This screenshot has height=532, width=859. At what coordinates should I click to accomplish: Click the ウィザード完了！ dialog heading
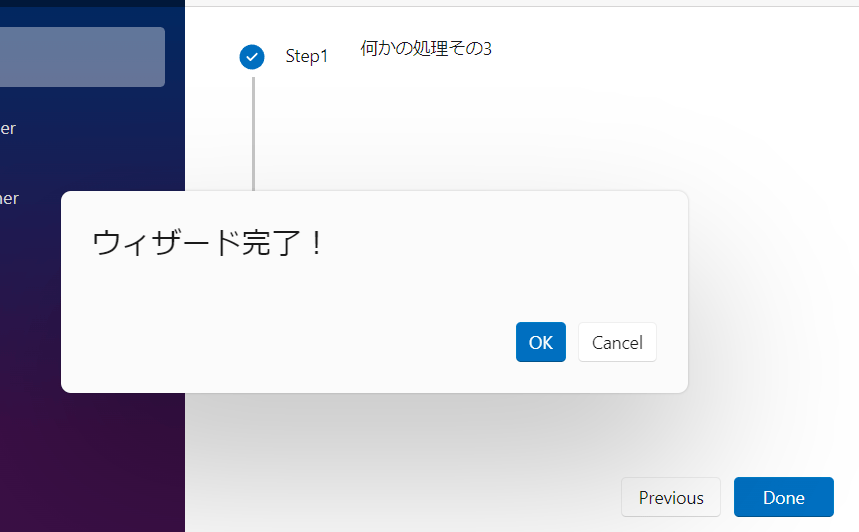pyautogui.click(x=209, y=243)
